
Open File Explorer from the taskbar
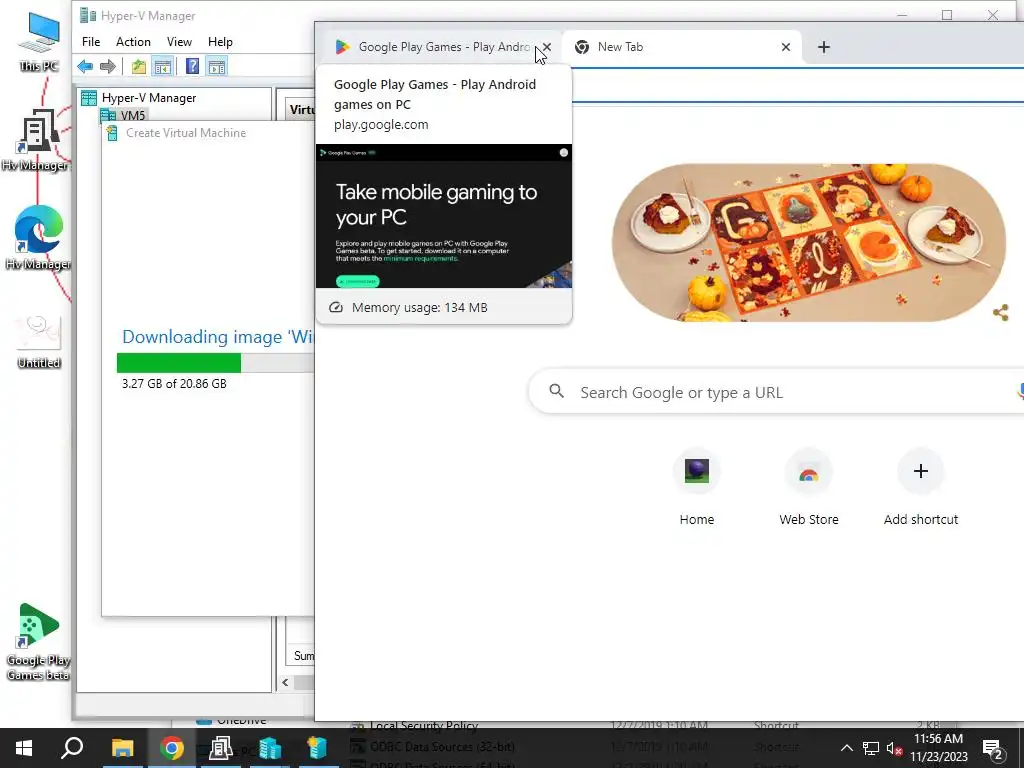click(x=122, y=748)
